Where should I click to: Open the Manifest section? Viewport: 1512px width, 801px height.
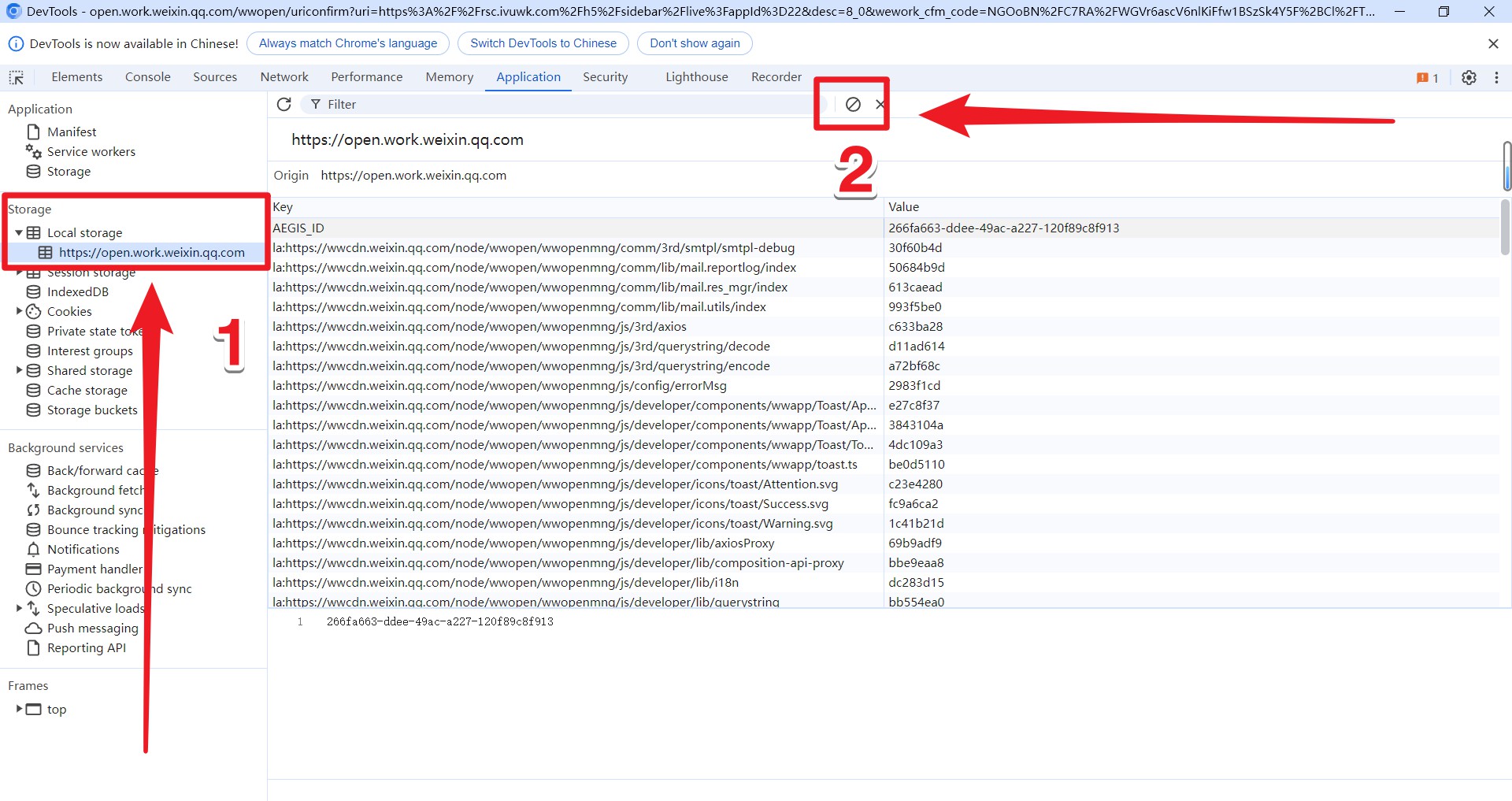pyautogui.click(x=72, y=132)
